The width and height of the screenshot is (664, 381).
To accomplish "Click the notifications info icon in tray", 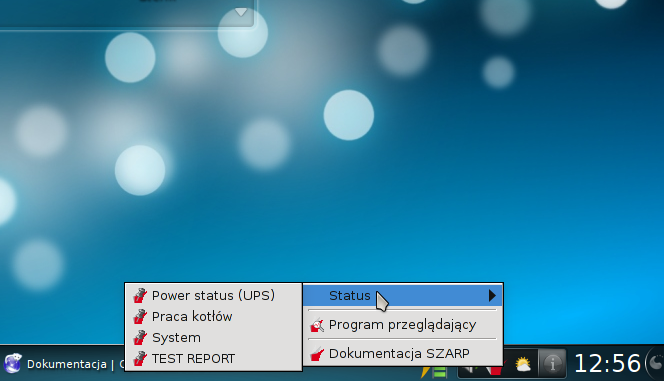I will click(x=552, y=364).
